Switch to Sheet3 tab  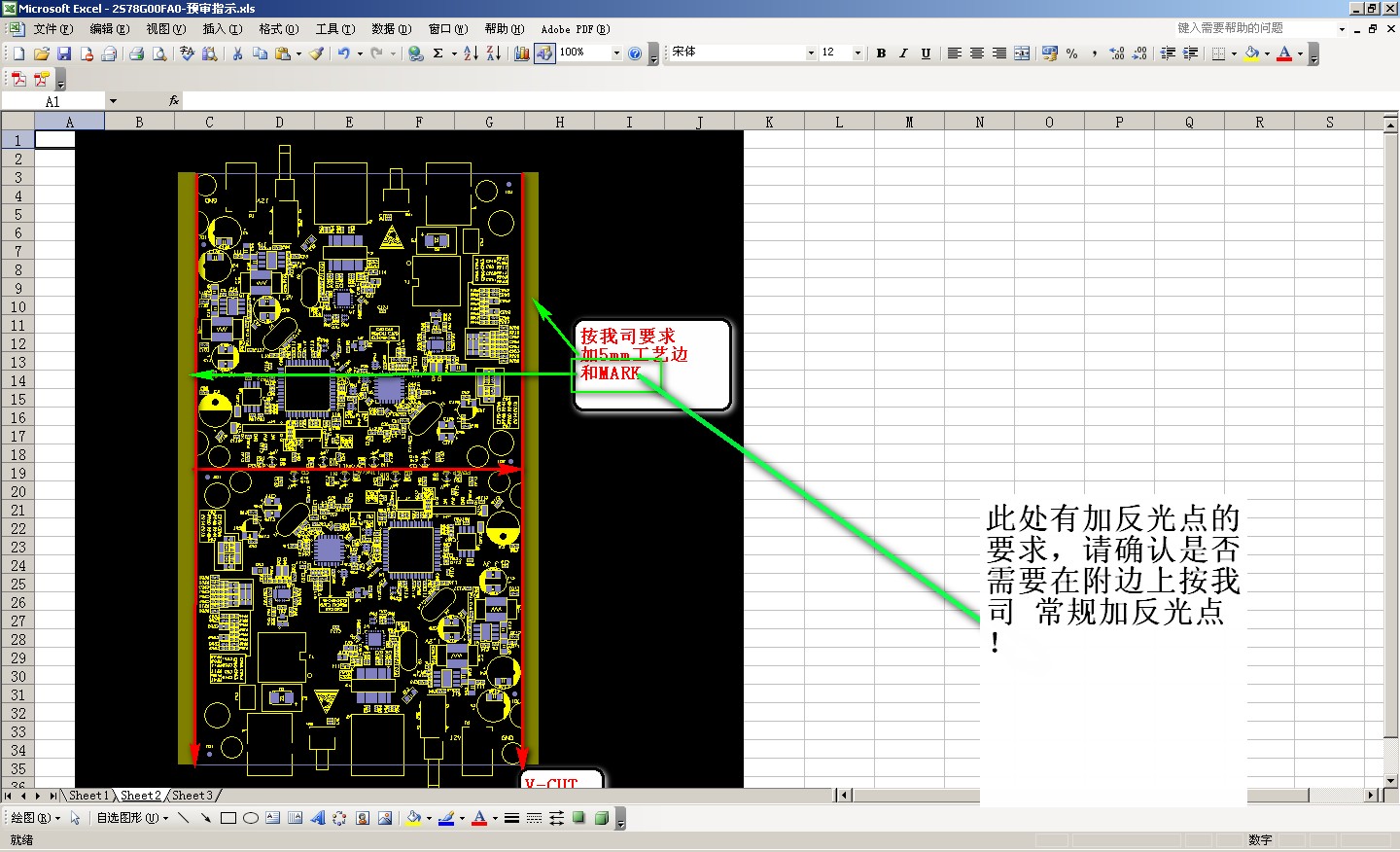pyautogui.click(x=192, y=796)
